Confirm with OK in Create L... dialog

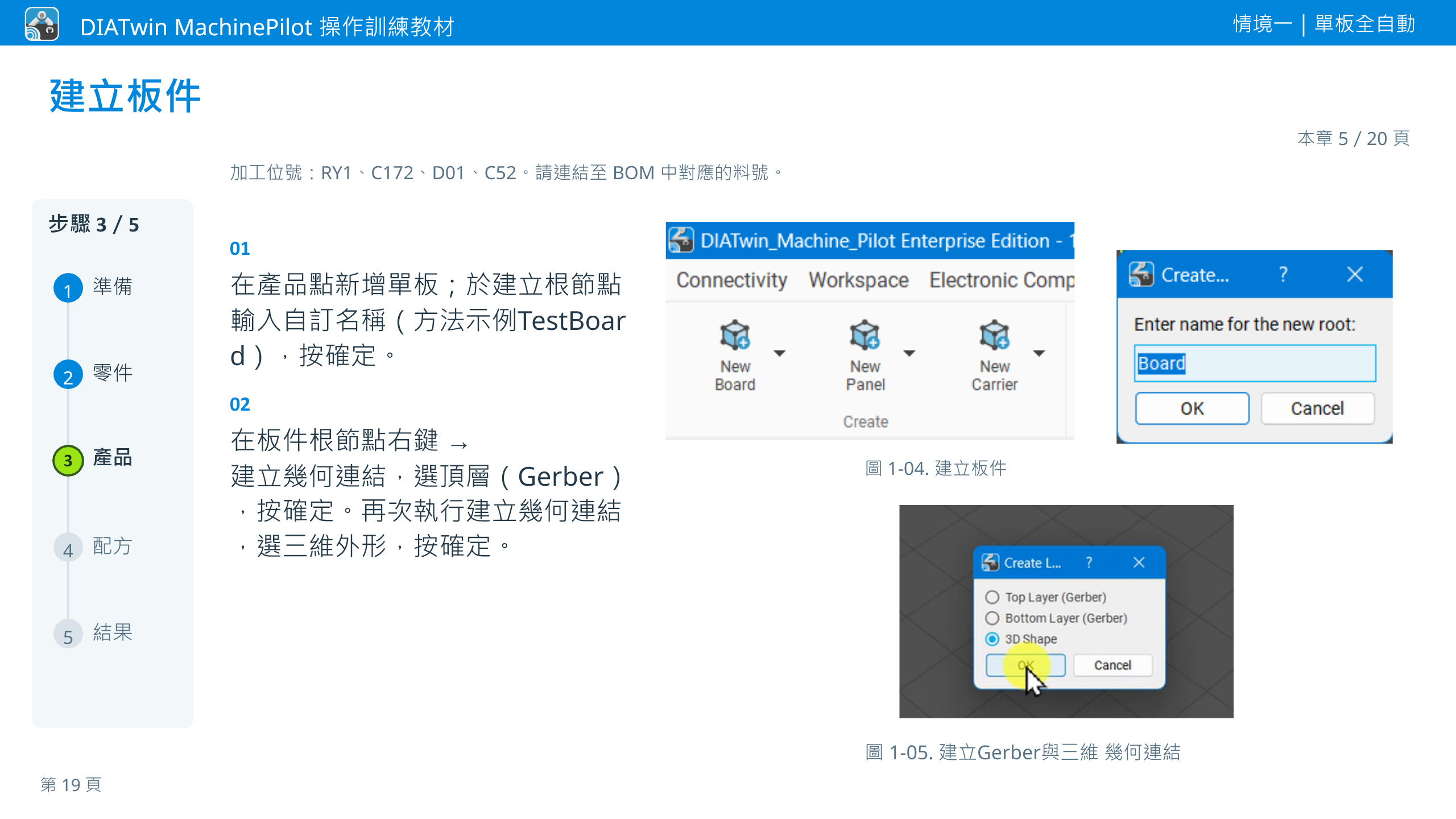tap(1025, 665)
